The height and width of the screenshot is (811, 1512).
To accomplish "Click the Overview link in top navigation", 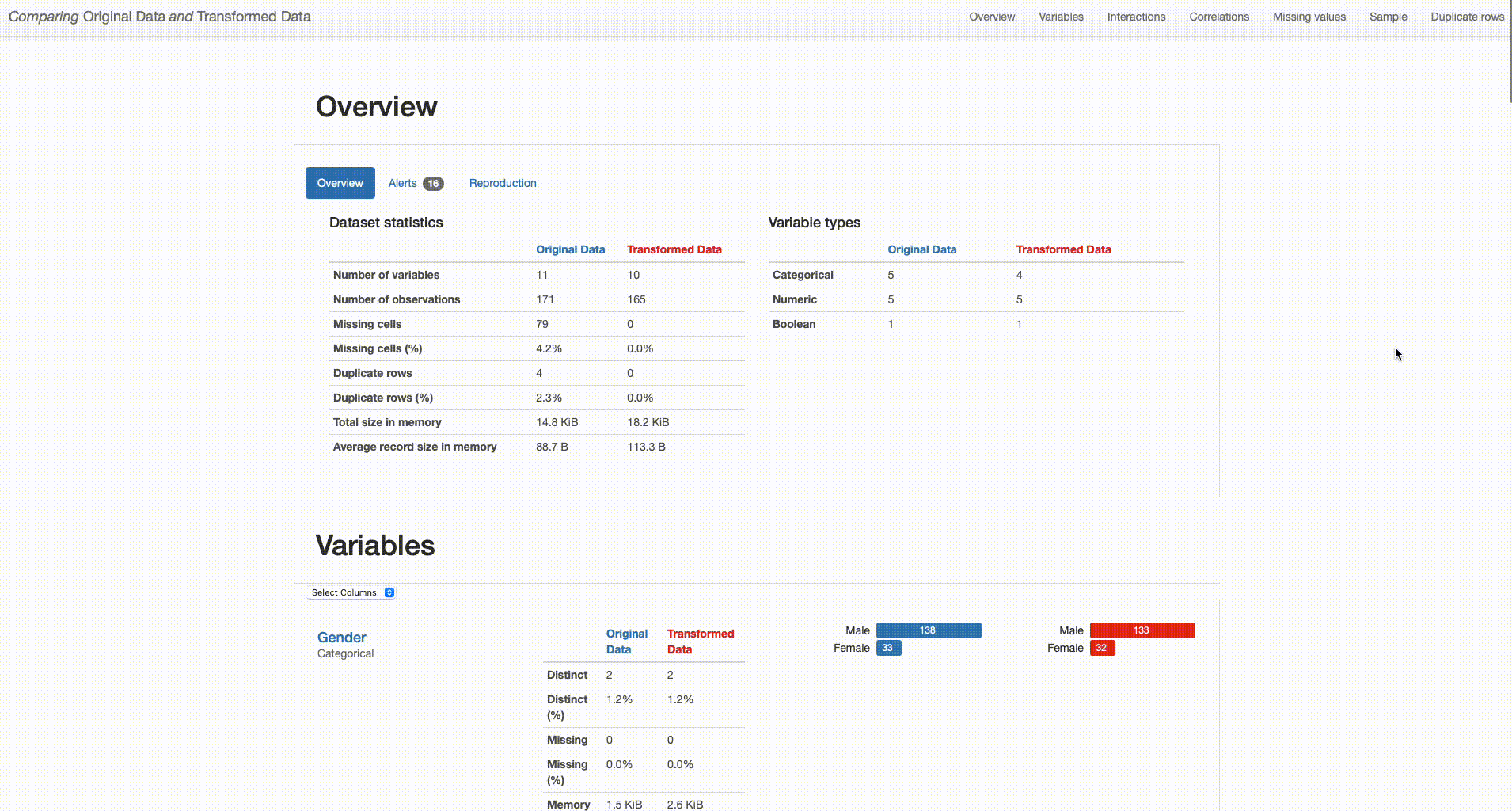I will coord(992,17).
